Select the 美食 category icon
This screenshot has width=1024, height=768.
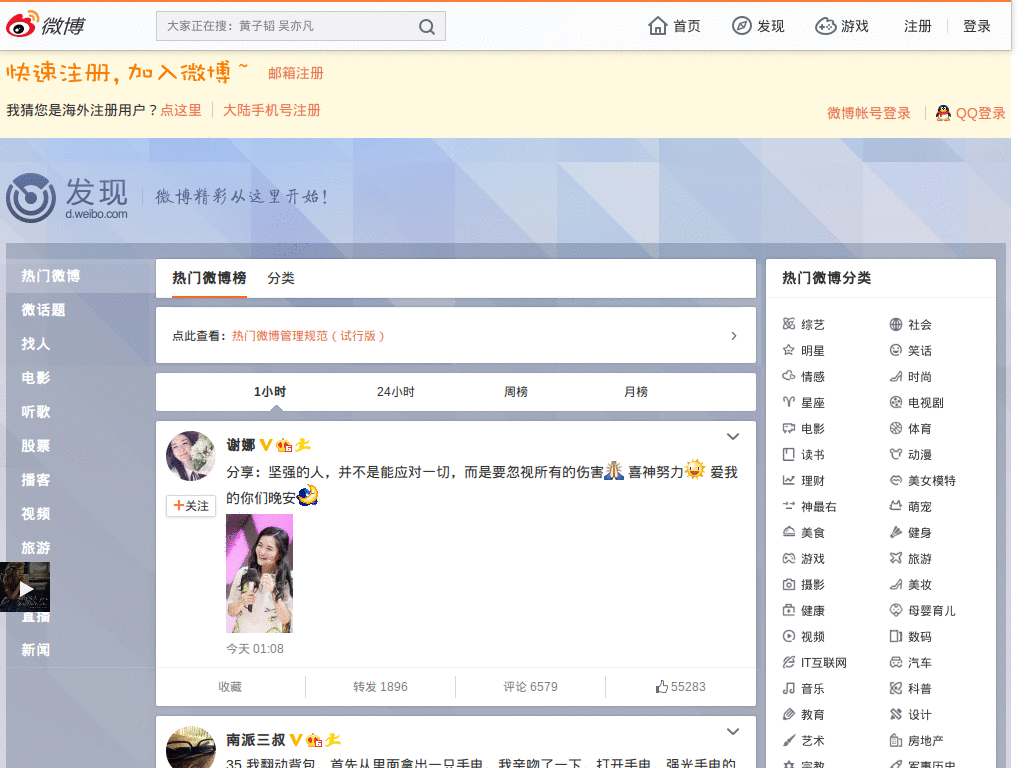click(x=789, y=532)
